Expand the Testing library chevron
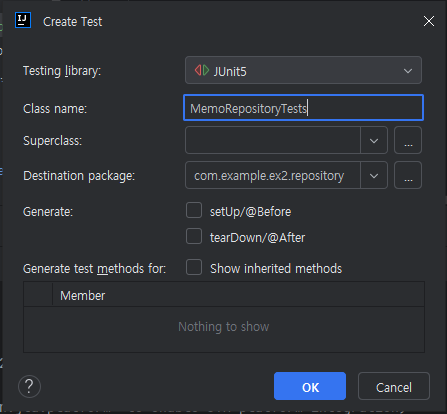Image resolution: width=447 pixels, height=414 pixels. (408, 71)
